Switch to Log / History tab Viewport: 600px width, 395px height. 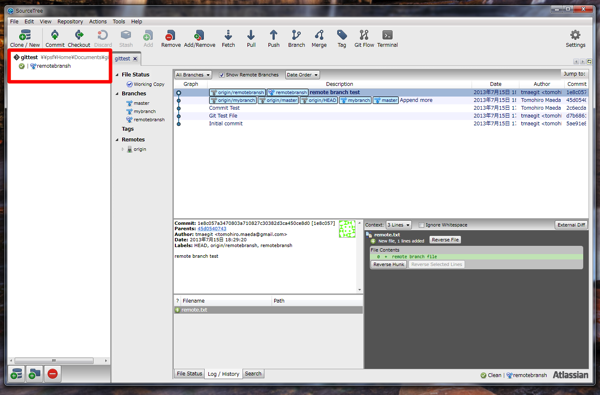(223, 374)
